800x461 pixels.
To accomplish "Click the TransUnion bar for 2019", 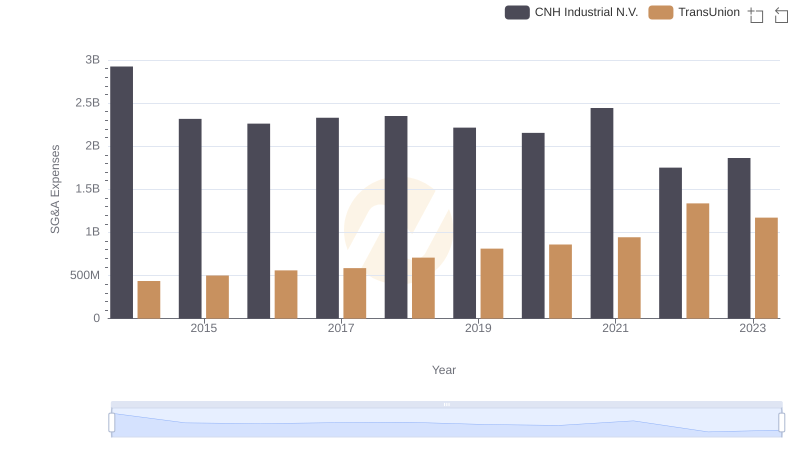I will pos(492,284).
